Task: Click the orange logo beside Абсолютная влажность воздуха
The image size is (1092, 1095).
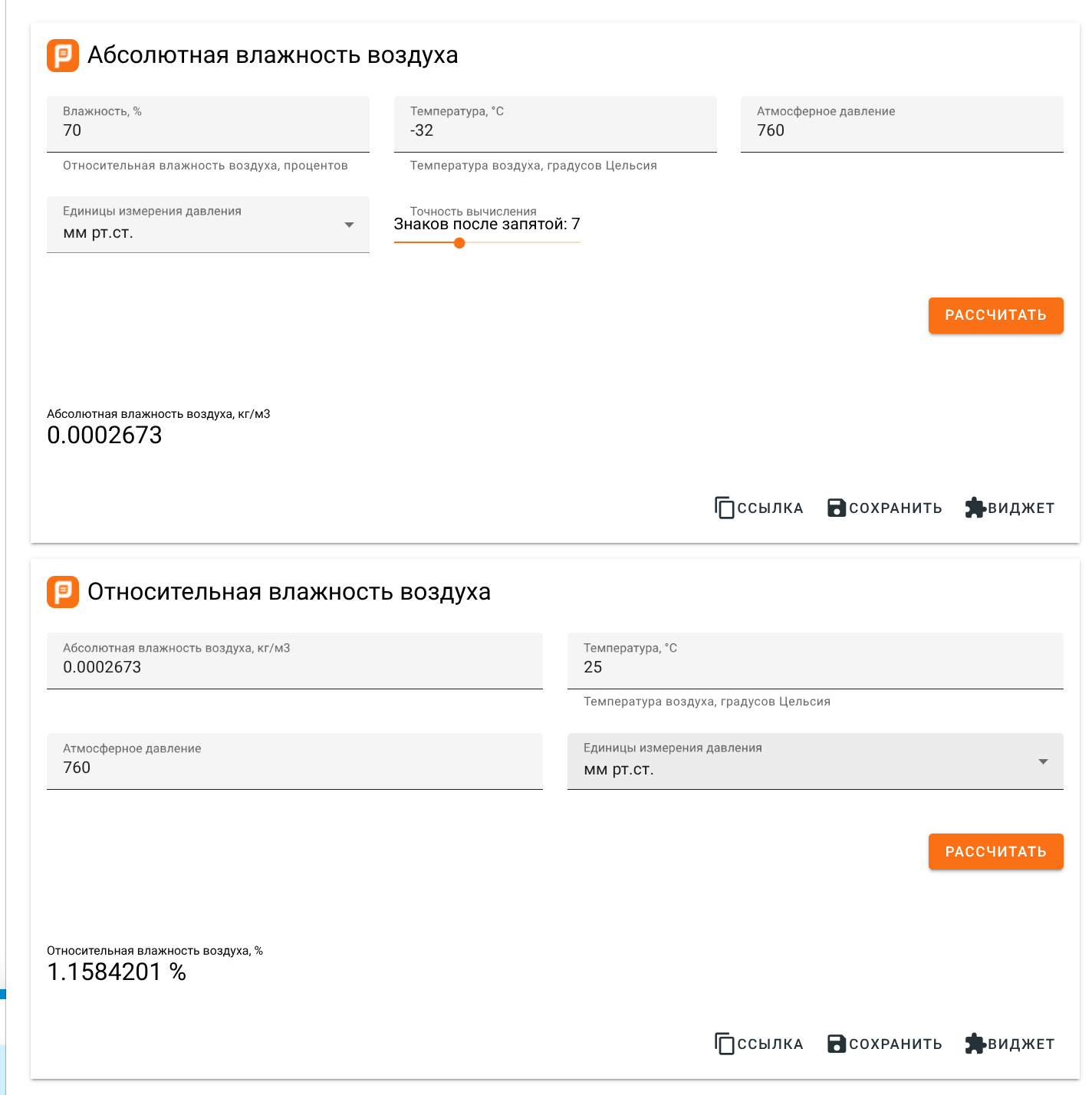Action: click(63, 55)
